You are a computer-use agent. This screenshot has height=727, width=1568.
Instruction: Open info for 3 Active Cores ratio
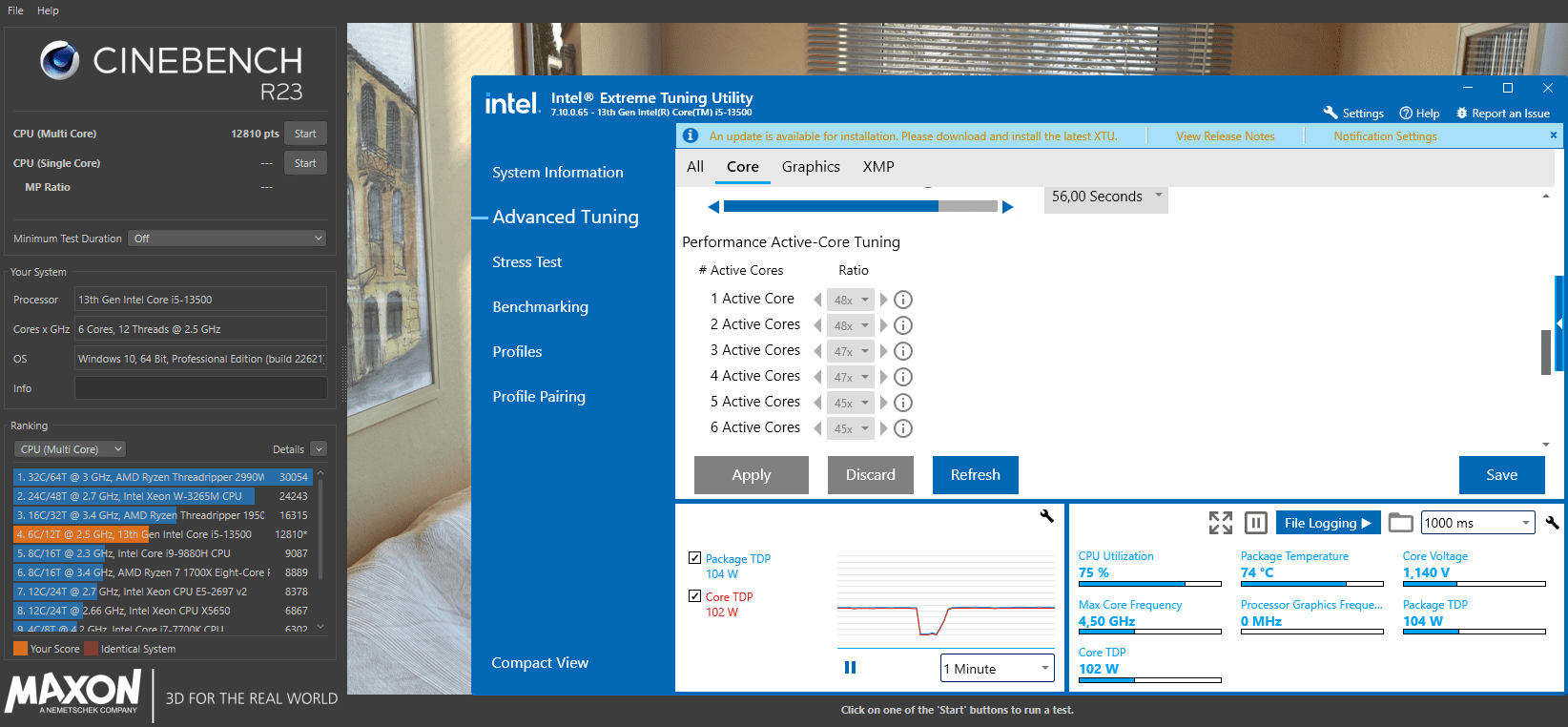point(903,351)
